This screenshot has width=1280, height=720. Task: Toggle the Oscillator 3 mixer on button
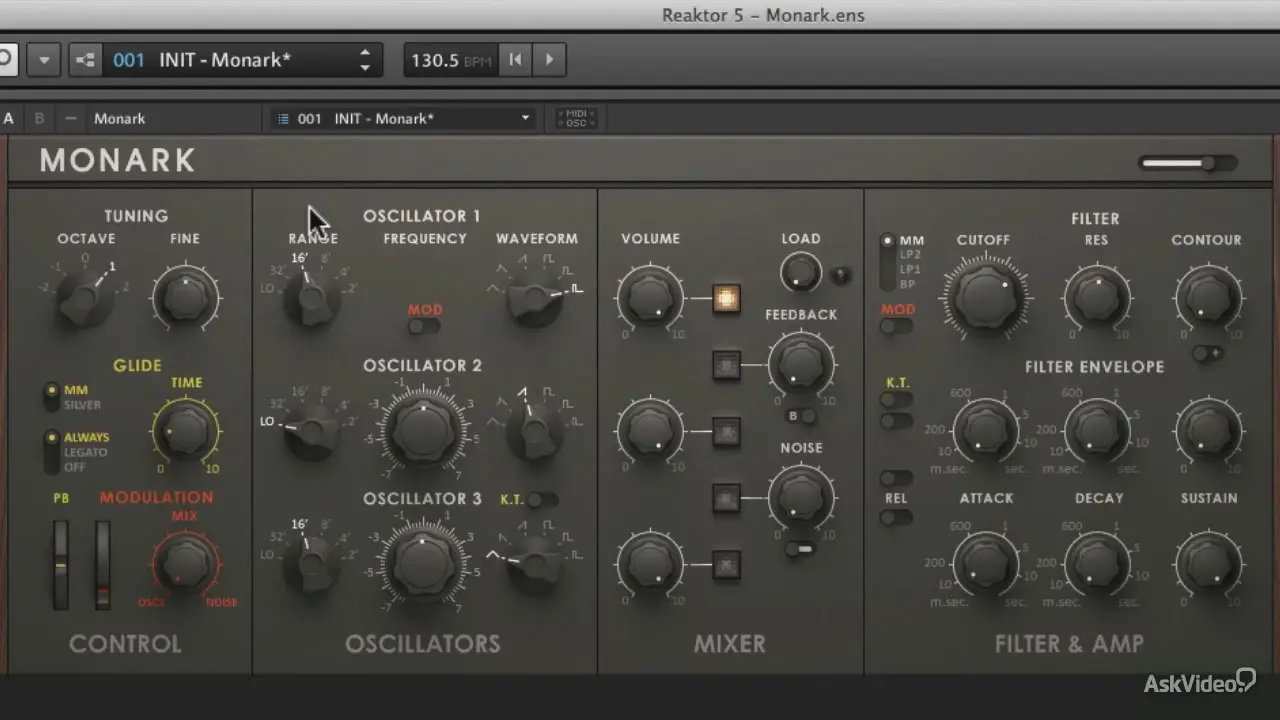click(x=727, y=565)
